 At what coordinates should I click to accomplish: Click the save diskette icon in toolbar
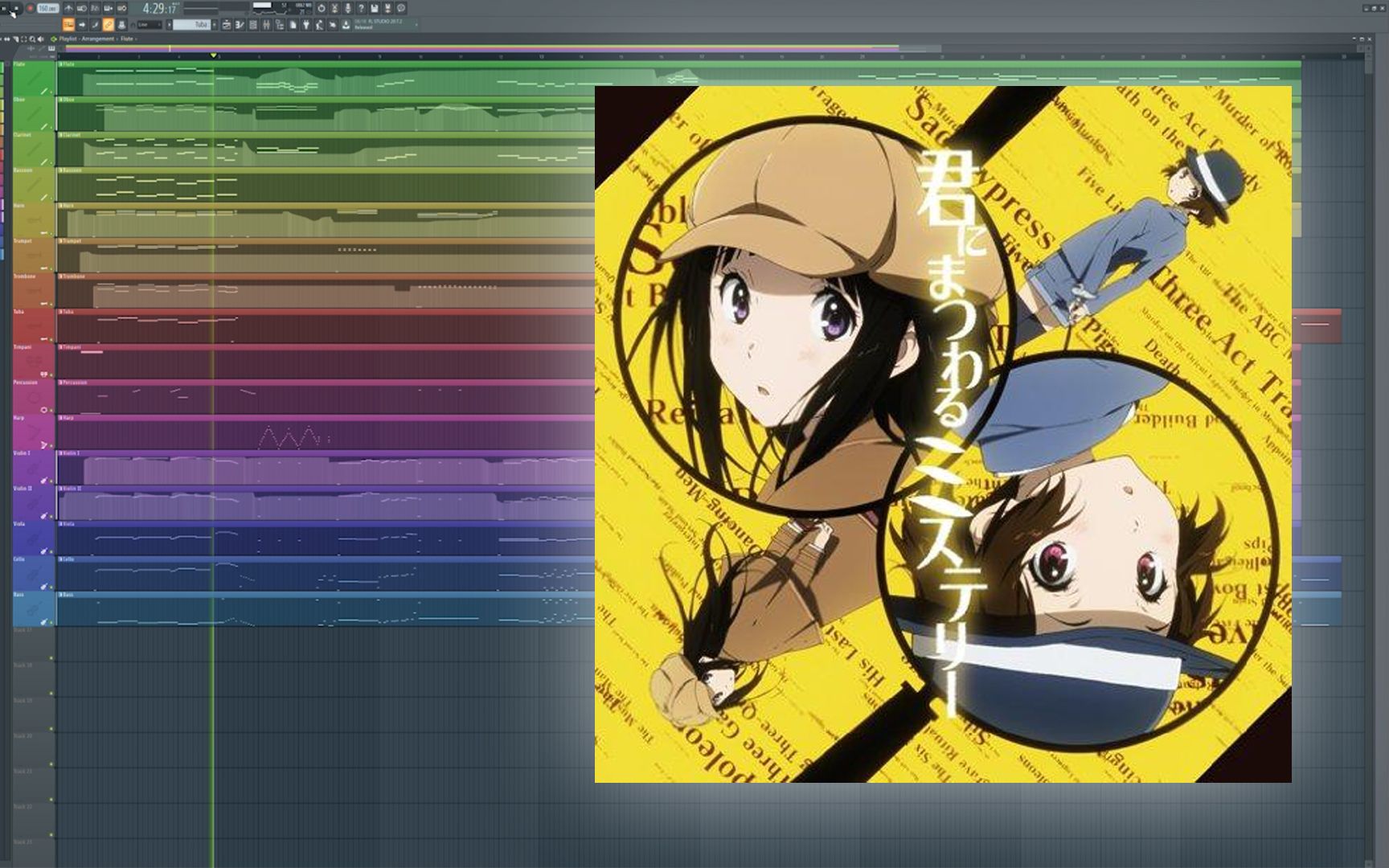pos(375,9)
